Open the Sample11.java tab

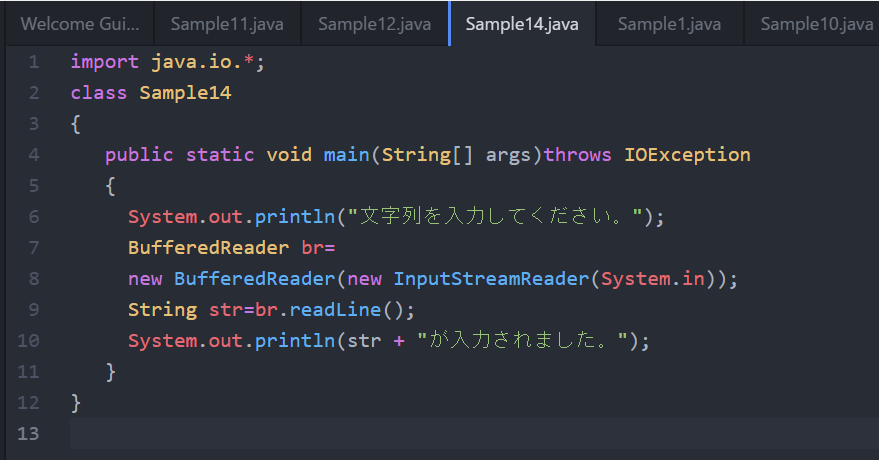pyautogui.click(x=227, y=24)
